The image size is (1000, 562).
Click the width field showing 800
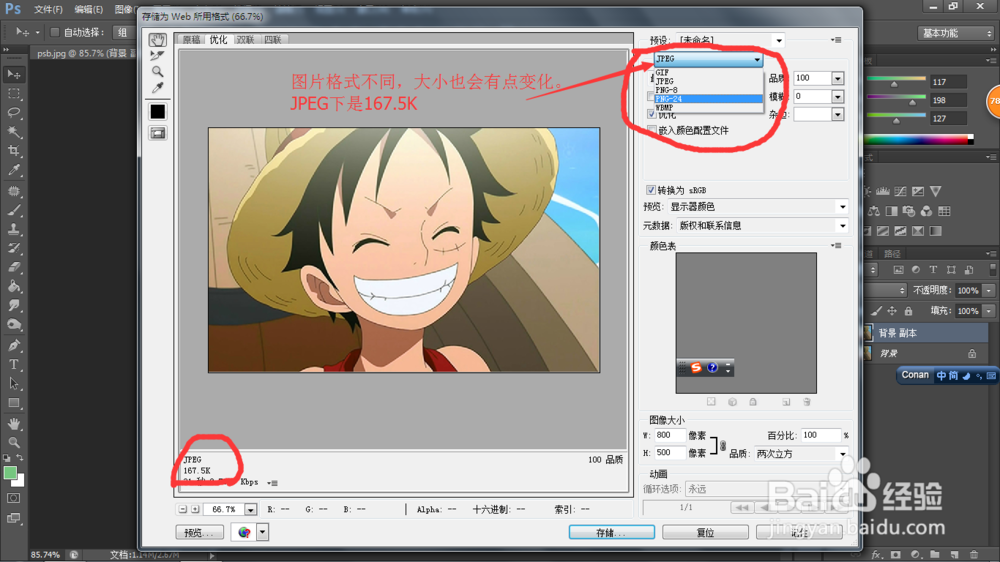(670, 436)
